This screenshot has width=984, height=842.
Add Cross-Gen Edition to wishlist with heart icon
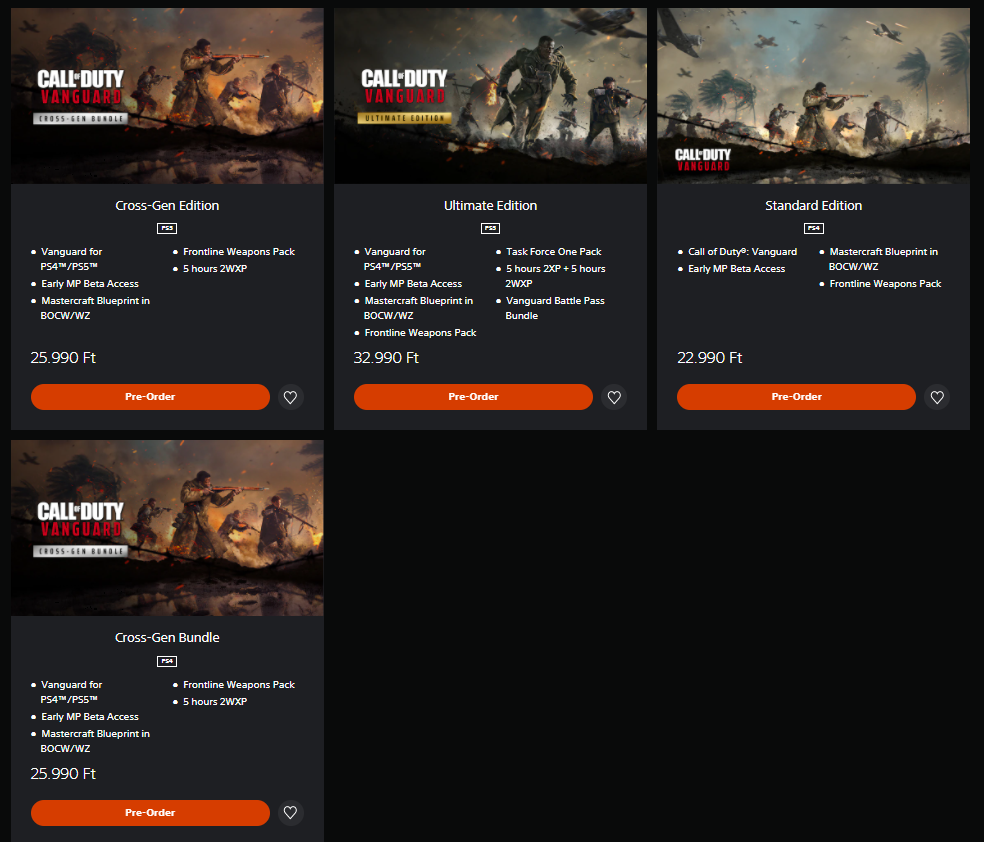click(x=291, y=397)
